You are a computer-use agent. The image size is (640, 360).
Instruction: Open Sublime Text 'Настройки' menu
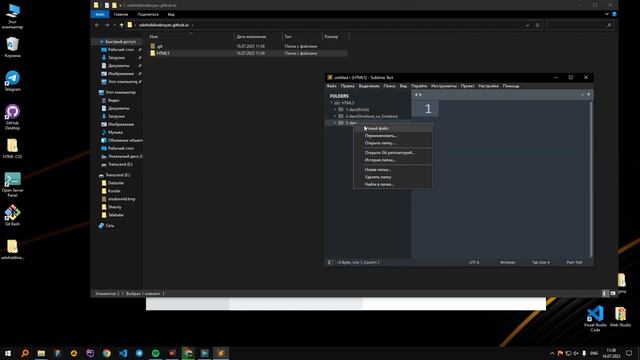[489, 86]
